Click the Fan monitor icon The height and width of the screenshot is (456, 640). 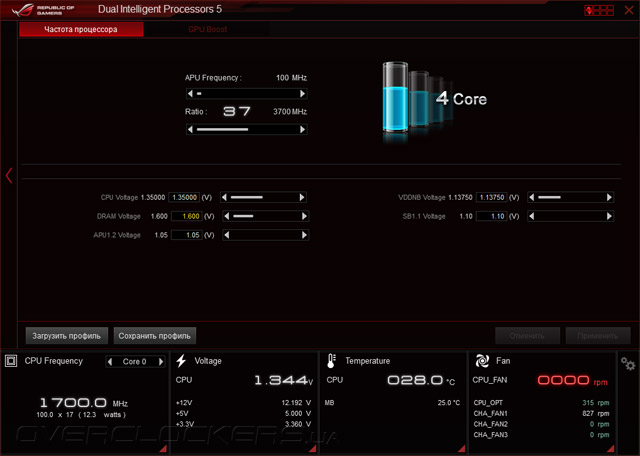482,361
